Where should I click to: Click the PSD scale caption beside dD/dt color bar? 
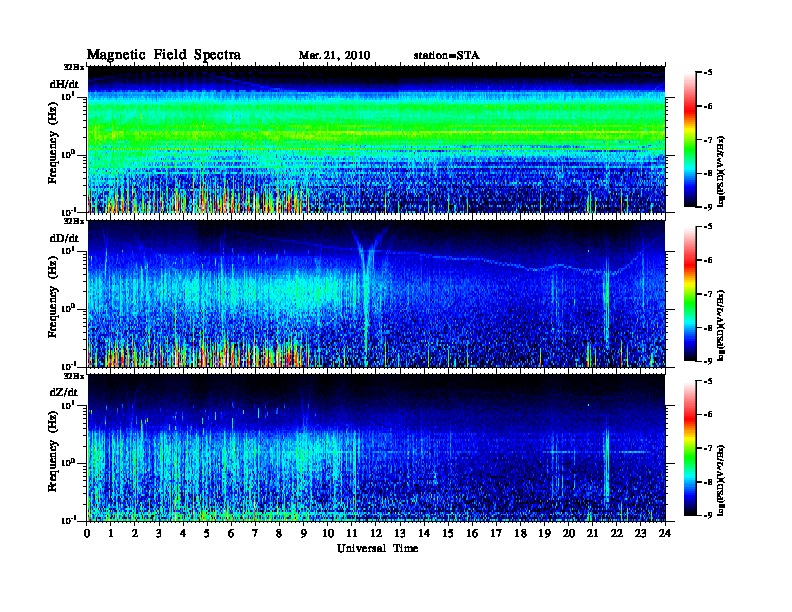722,325
